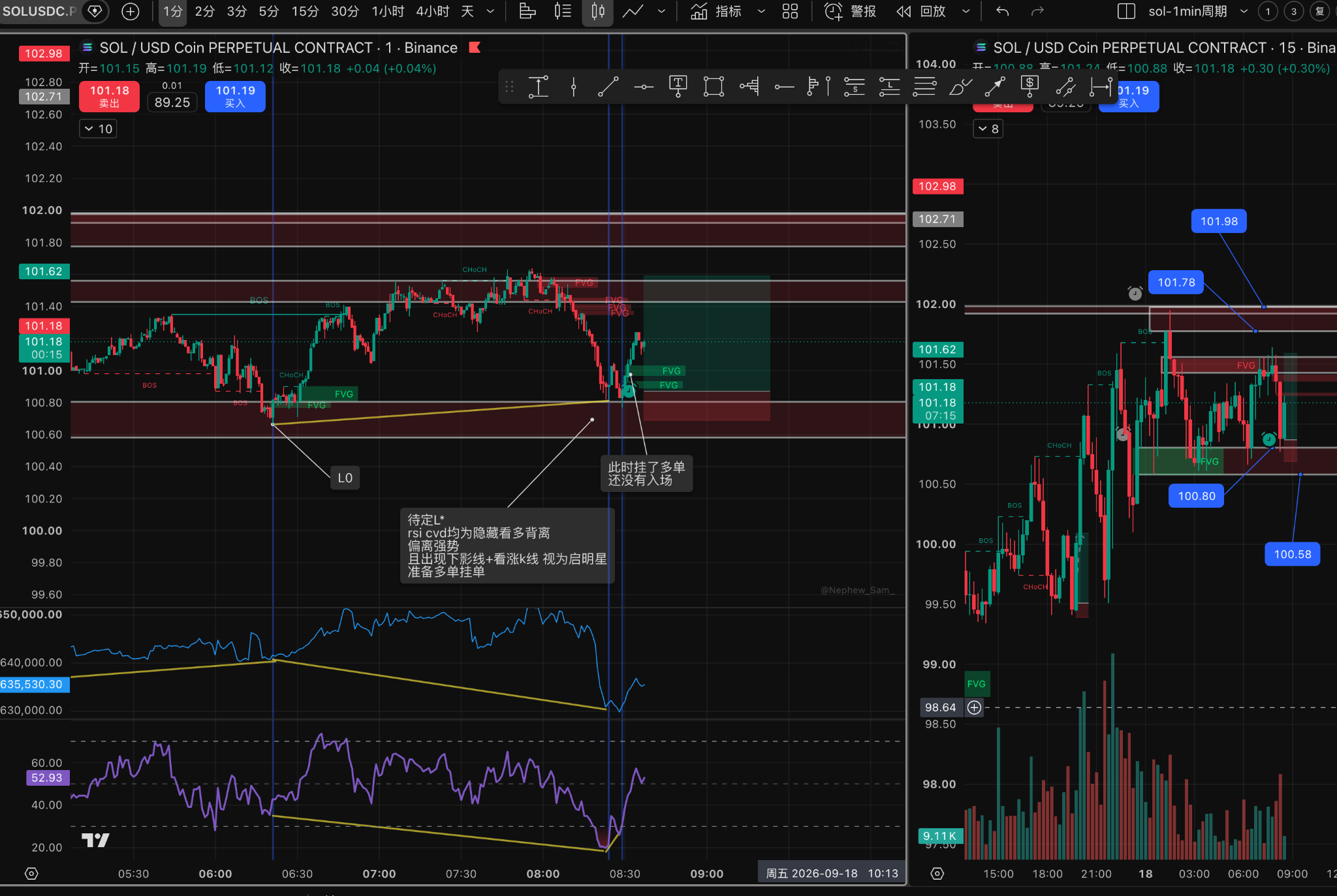
Task: Select the candlestick chart type
Action: (597, 11)
